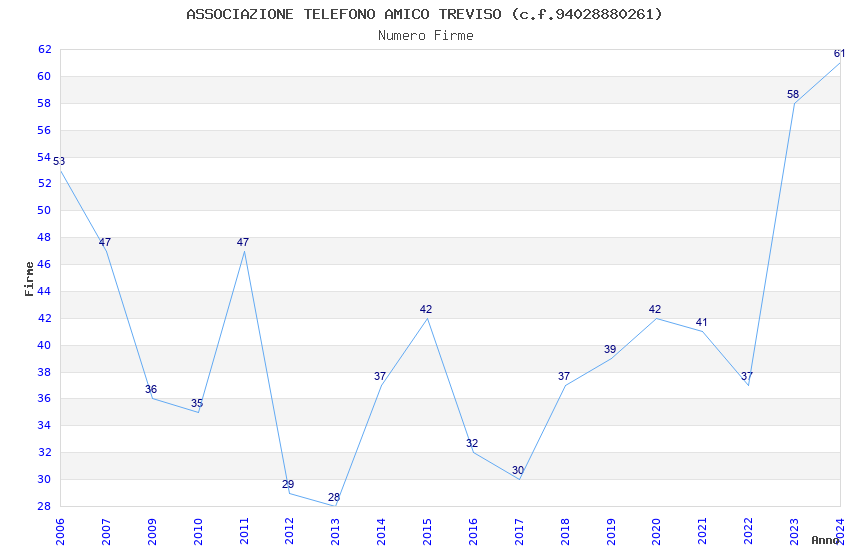
Task: Select the 2011 year label on x-axis
Action: (243, 531)
